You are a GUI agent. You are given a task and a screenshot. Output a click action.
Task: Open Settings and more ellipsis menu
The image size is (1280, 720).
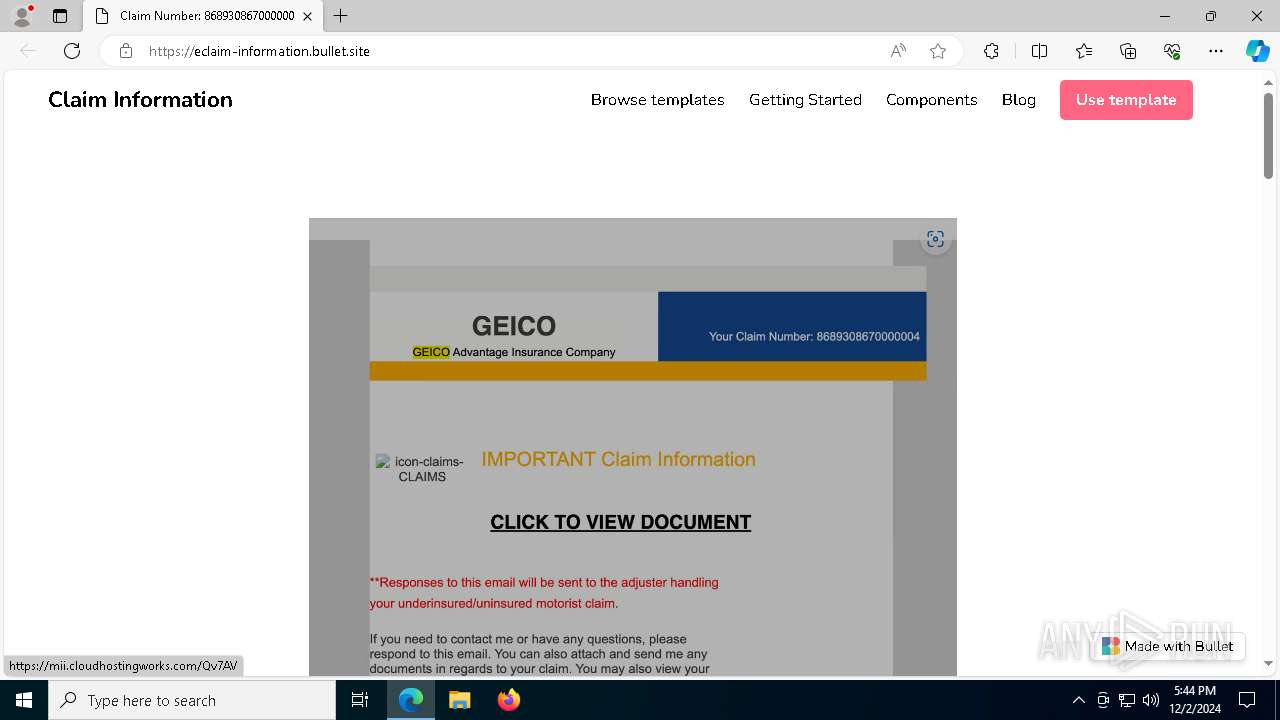1216,51
